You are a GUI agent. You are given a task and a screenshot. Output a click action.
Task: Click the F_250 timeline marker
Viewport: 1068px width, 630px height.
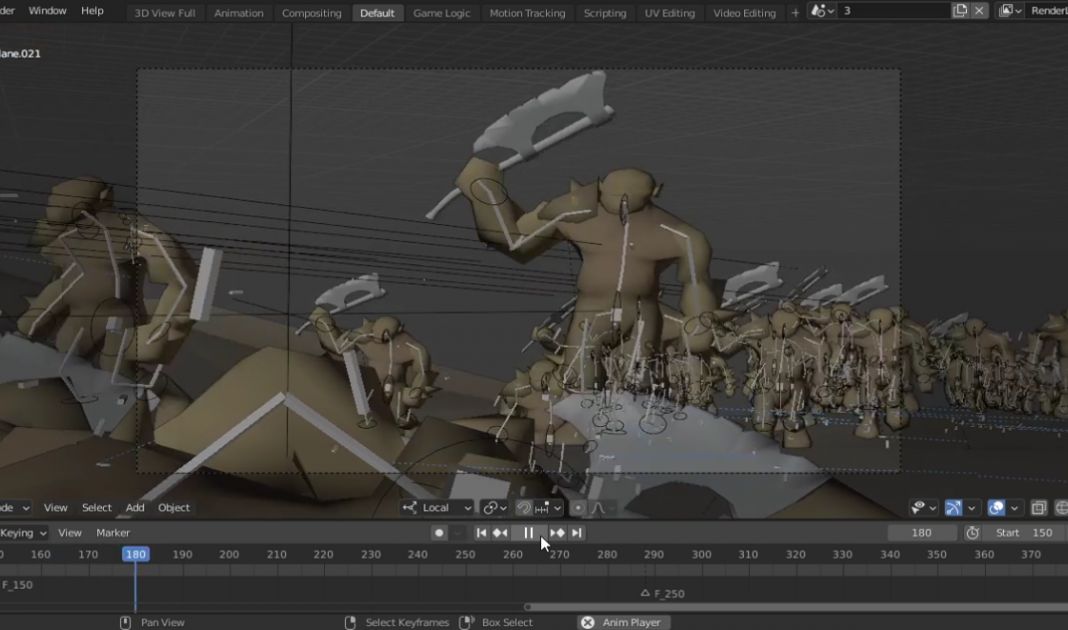[645, 593]
